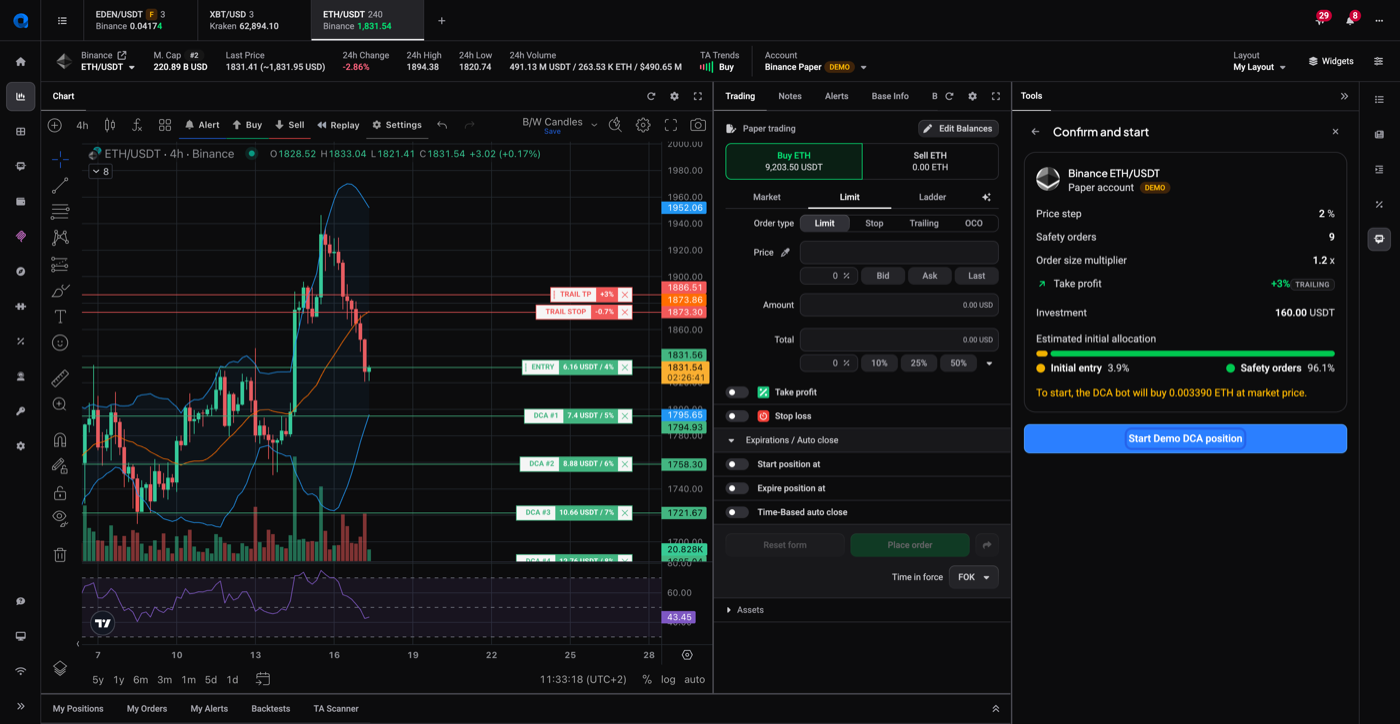Open fullscreen chart mode from chart toolbar
The width and height of the screenshot is (1400, 724).
671,125
